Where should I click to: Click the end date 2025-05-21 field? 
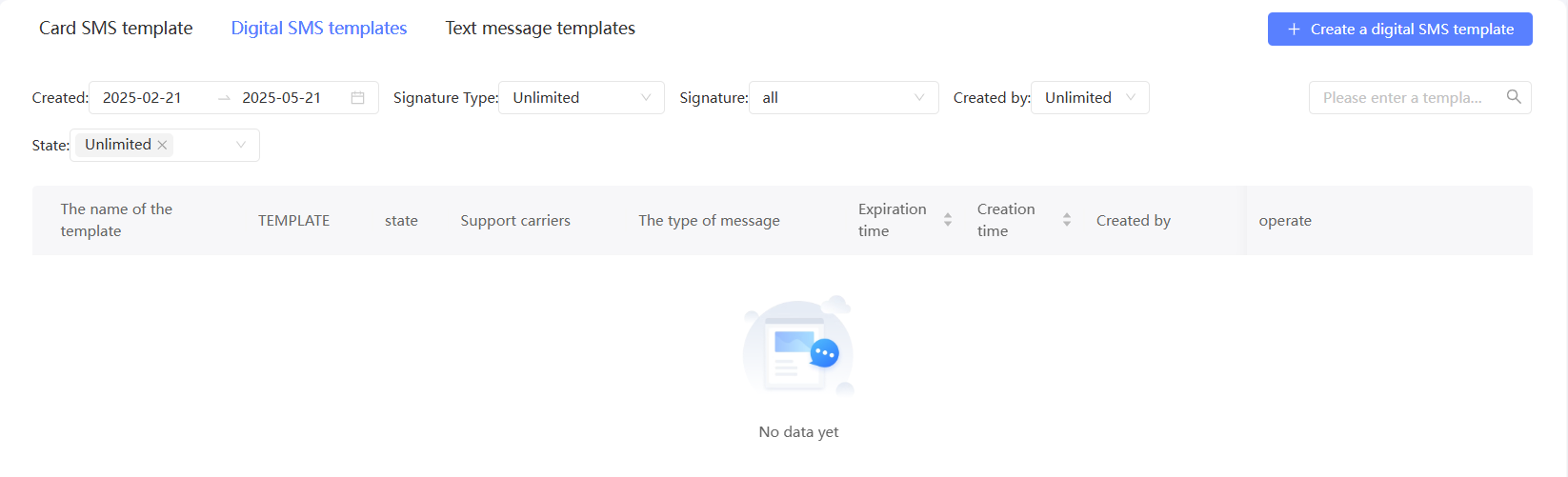point(282,98)
